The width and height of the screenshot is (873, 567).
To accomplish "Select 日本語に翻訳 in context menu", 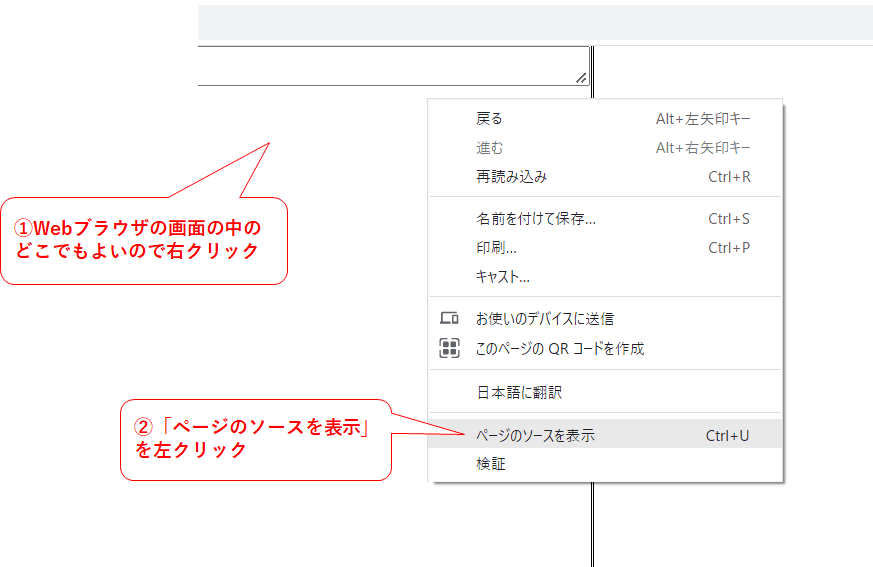I will click(605, 392).
